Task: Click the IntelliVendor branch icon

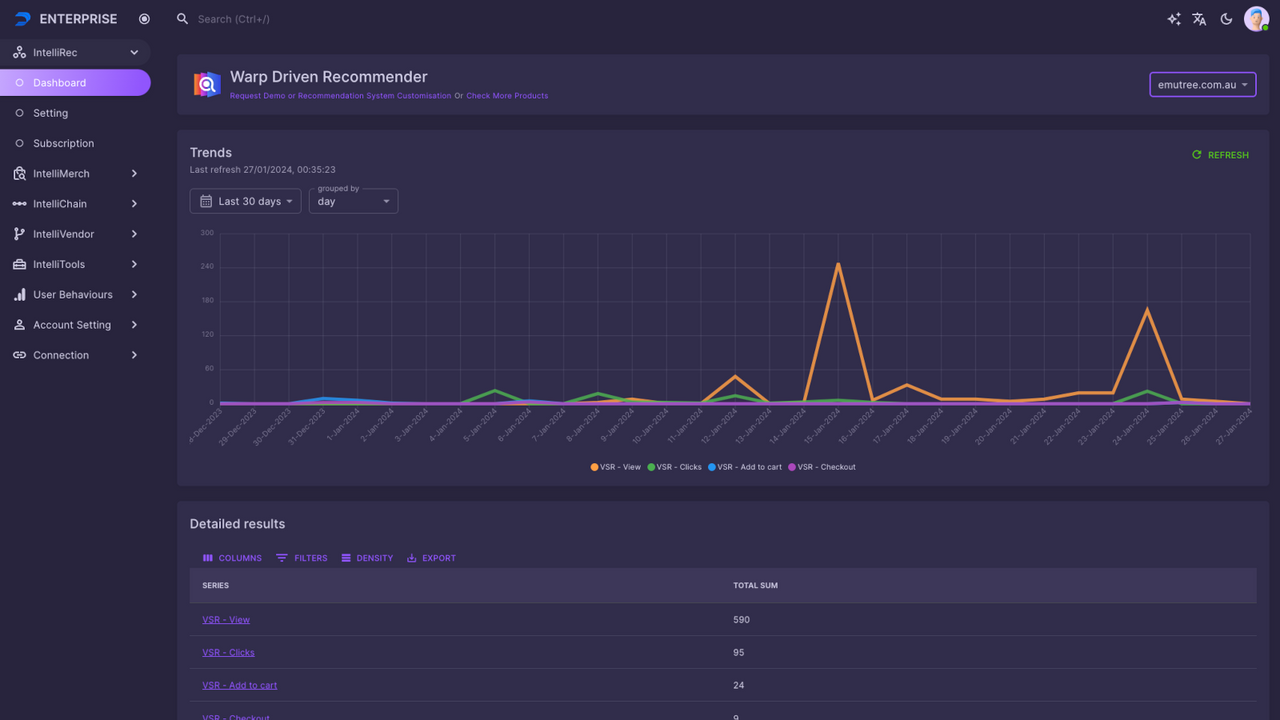Action: (19, 234)
